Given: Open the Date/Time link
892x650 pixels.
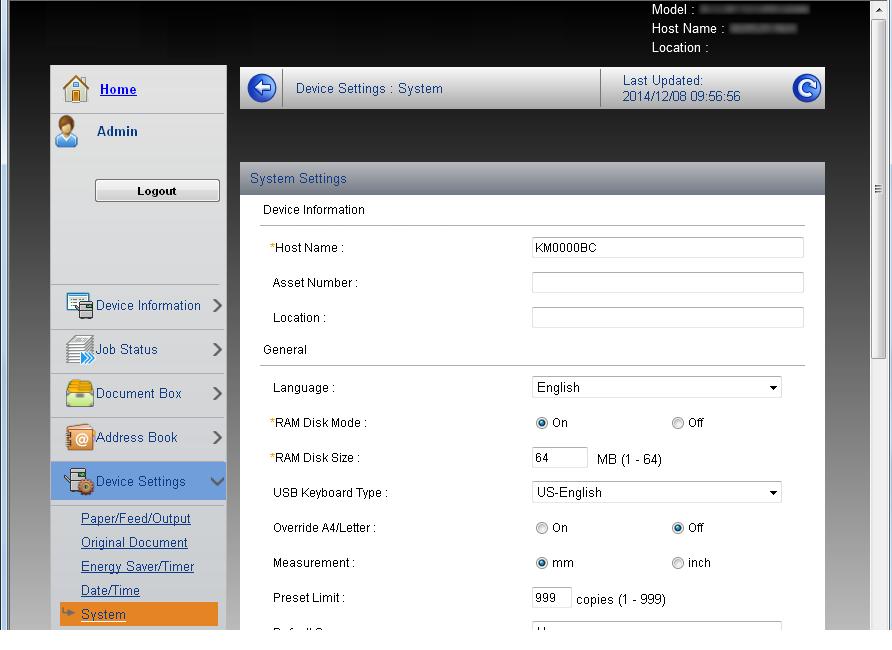Looking at the screenshot, I should [110, 590].
